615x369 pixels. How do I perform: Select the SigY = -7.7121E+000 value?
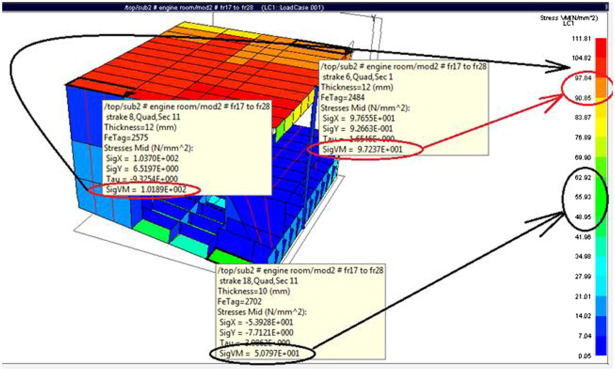(256, 333)
